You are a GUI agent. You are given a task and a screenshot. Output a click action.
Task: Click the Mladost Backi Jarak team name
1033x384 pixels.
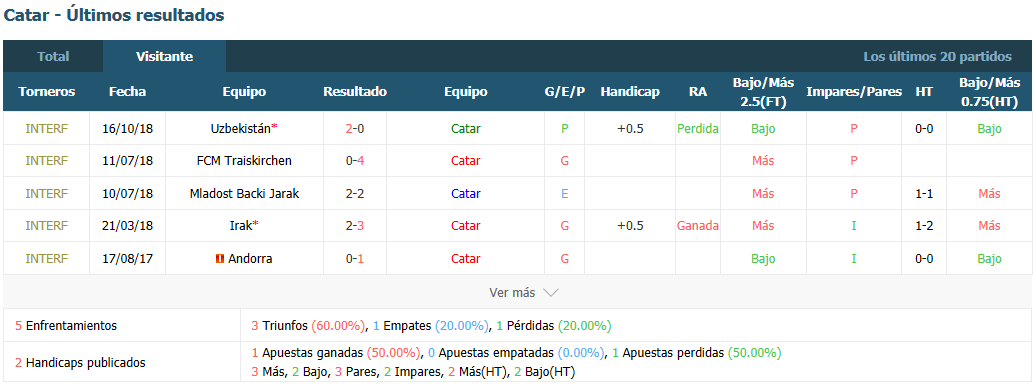point(244,194)
